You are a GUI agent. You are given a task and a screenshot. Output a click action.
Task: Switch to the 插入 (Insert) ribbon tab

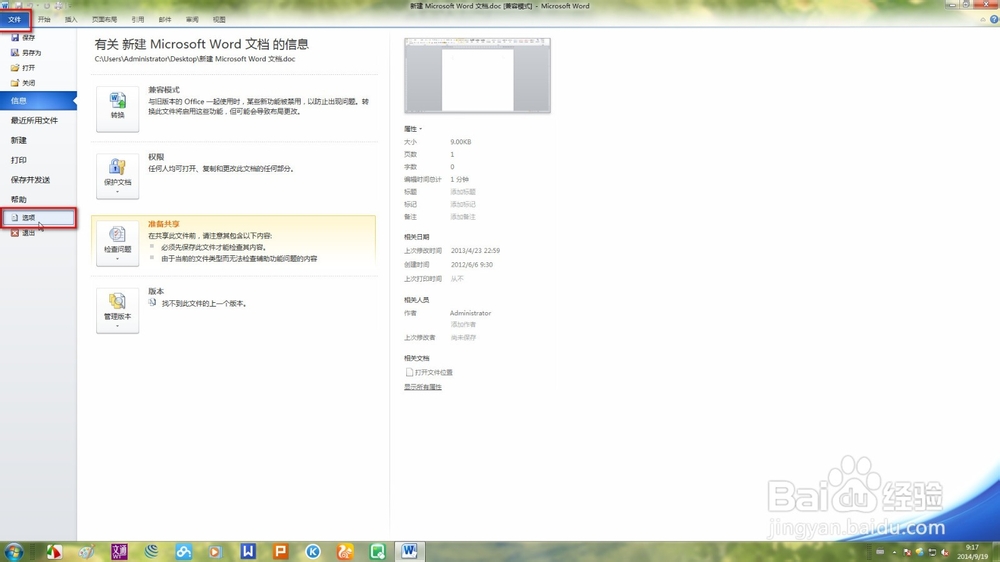[x=71, y=20]
